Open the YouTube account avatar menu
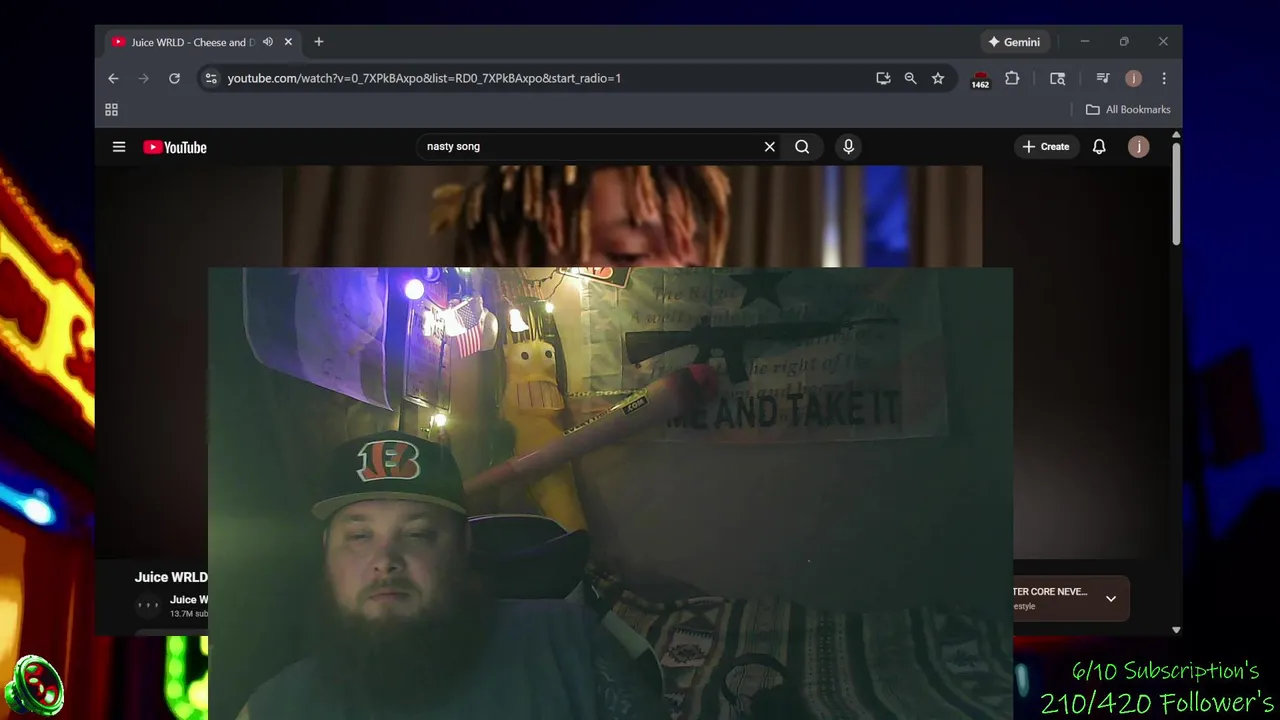The width and height of the screenshot is (1280, 720). pos(1138,147)
